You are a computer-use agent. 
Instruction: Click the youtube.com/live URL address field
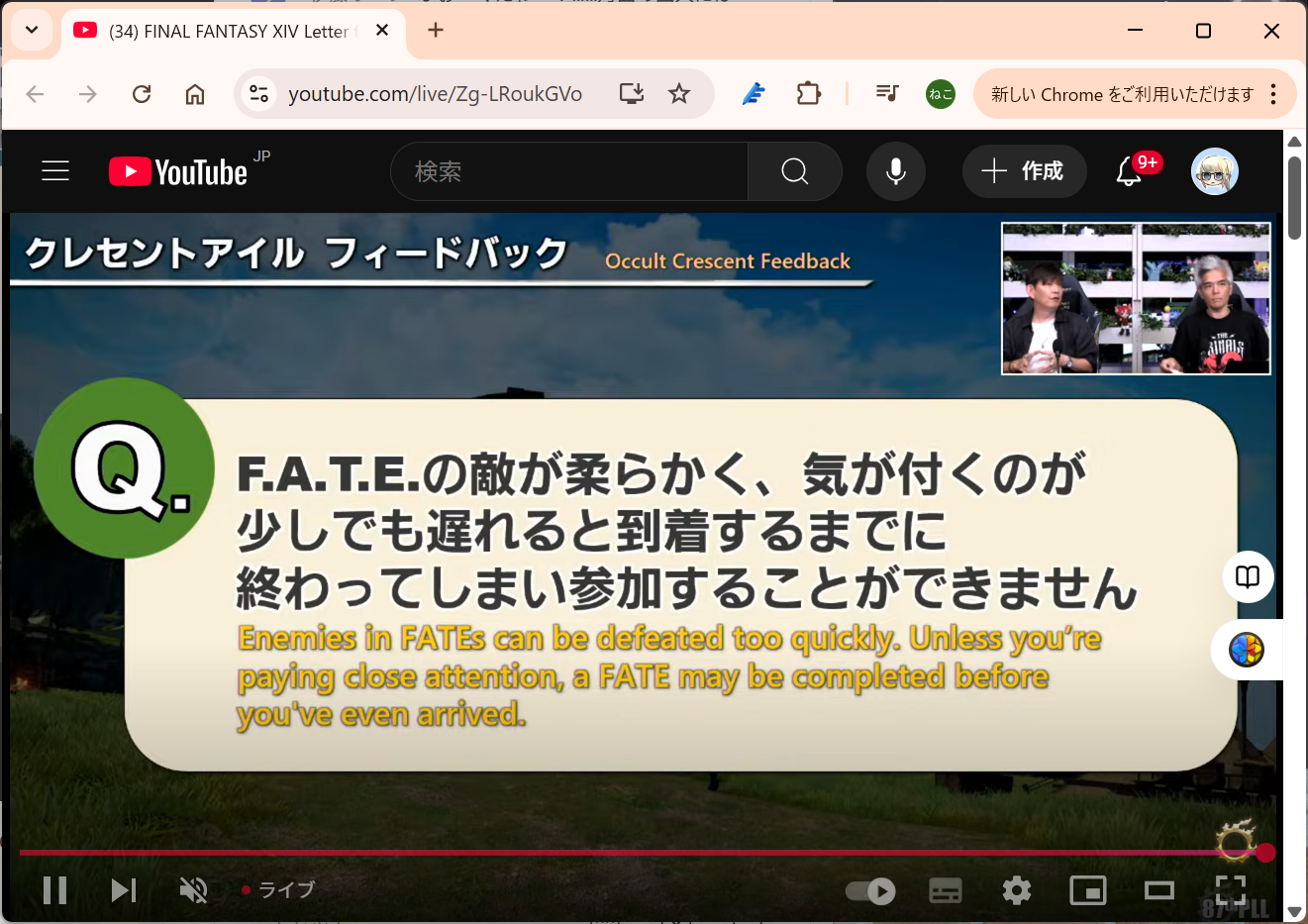pos(435,94)
